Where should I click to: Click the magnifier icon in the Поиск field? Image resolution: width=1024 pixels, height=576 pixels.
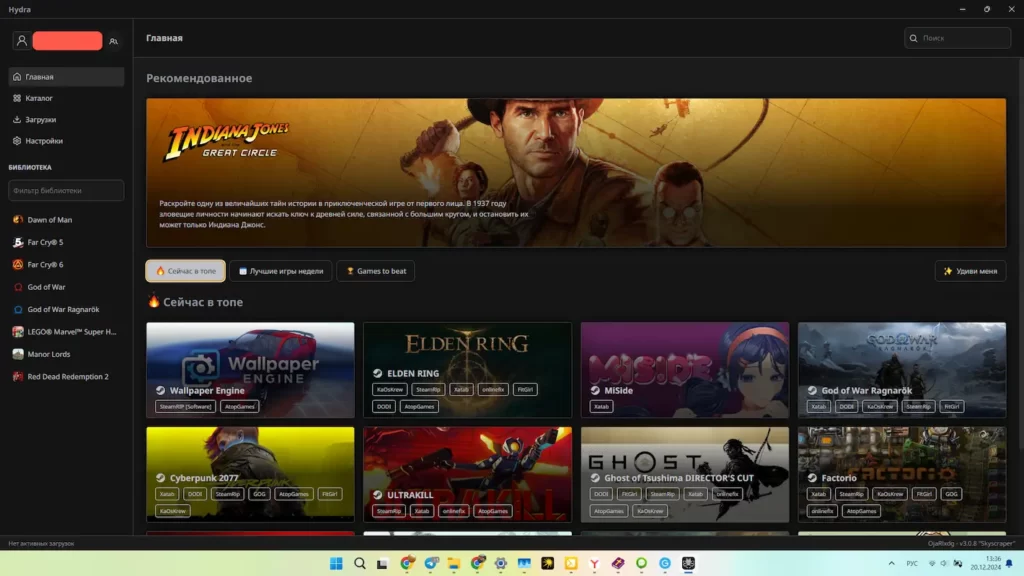coord(915,37)
